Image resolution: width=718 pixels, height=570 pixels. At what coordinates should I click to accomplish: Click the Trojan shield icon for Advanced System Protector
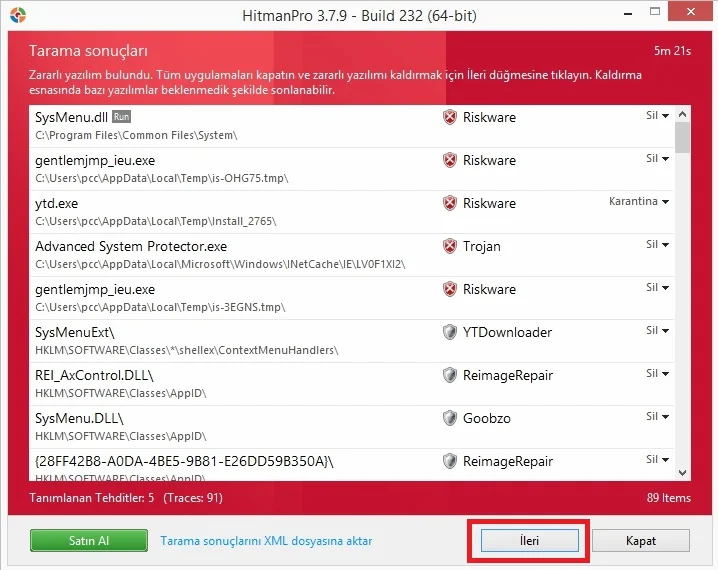(450, 246)
